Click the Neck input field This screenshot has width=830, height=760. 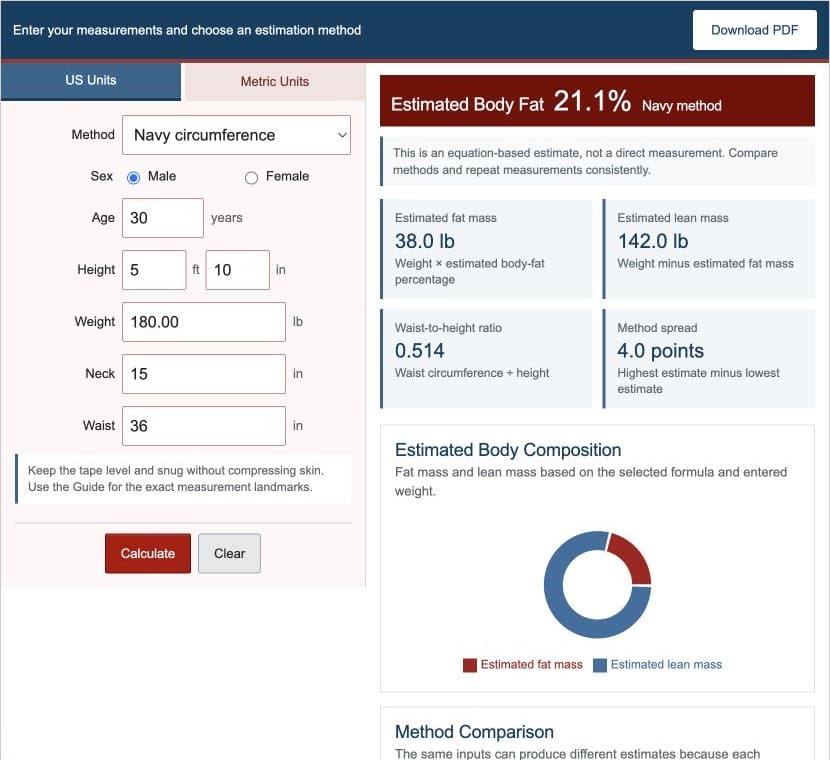coord(204,374)
